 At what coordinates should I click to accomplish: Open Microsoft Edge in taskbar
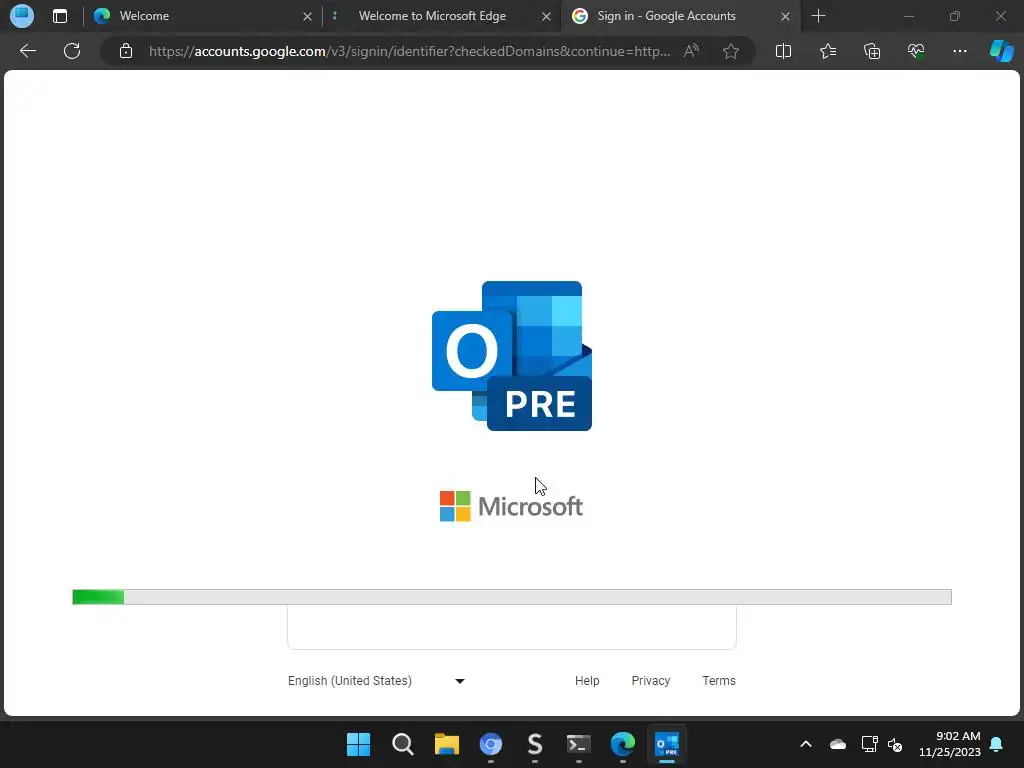point(622,744)
